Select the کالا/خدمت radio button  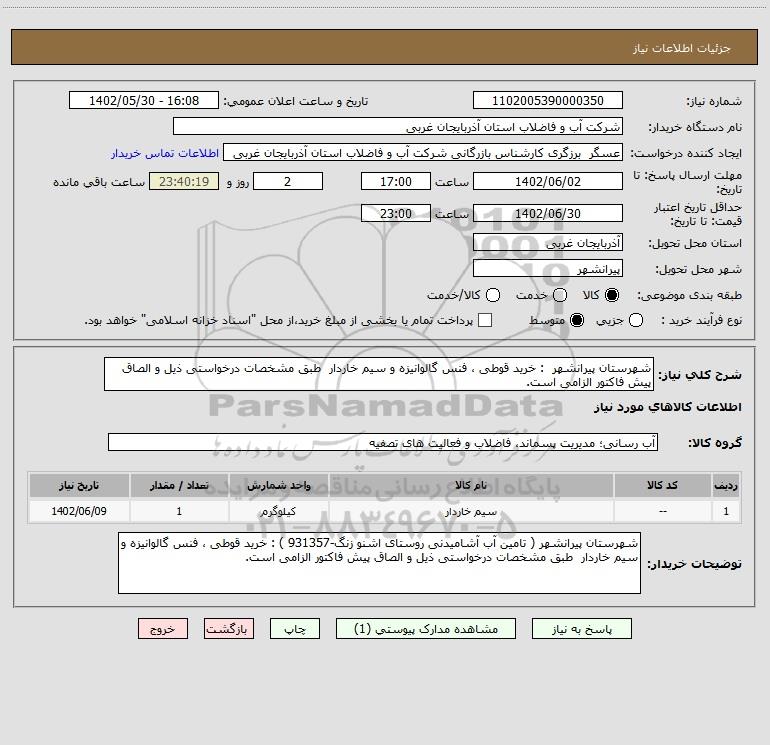493,295
